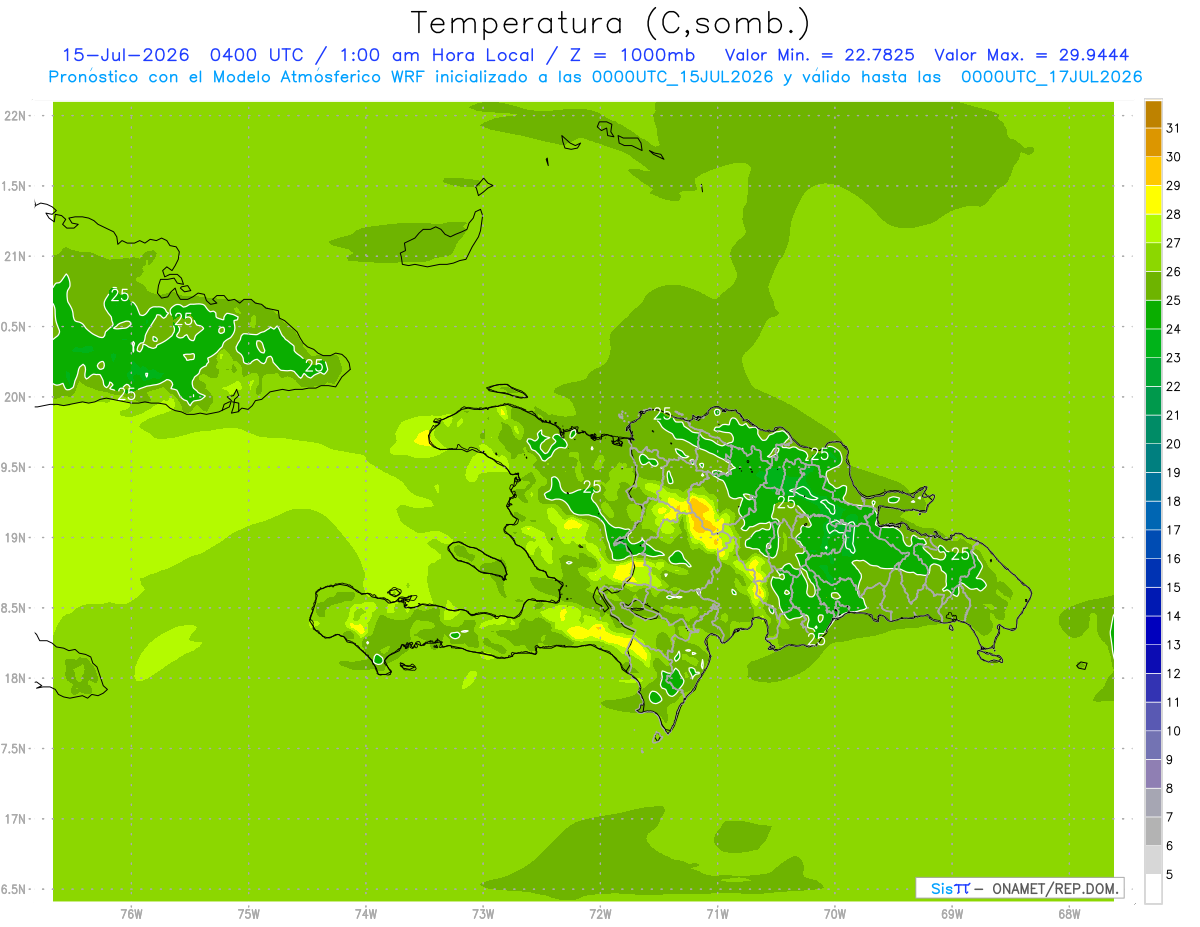Click the "19N" latitude axis label
The image size is (1200, 927).
pyautogui.click(x=17, y=538)
